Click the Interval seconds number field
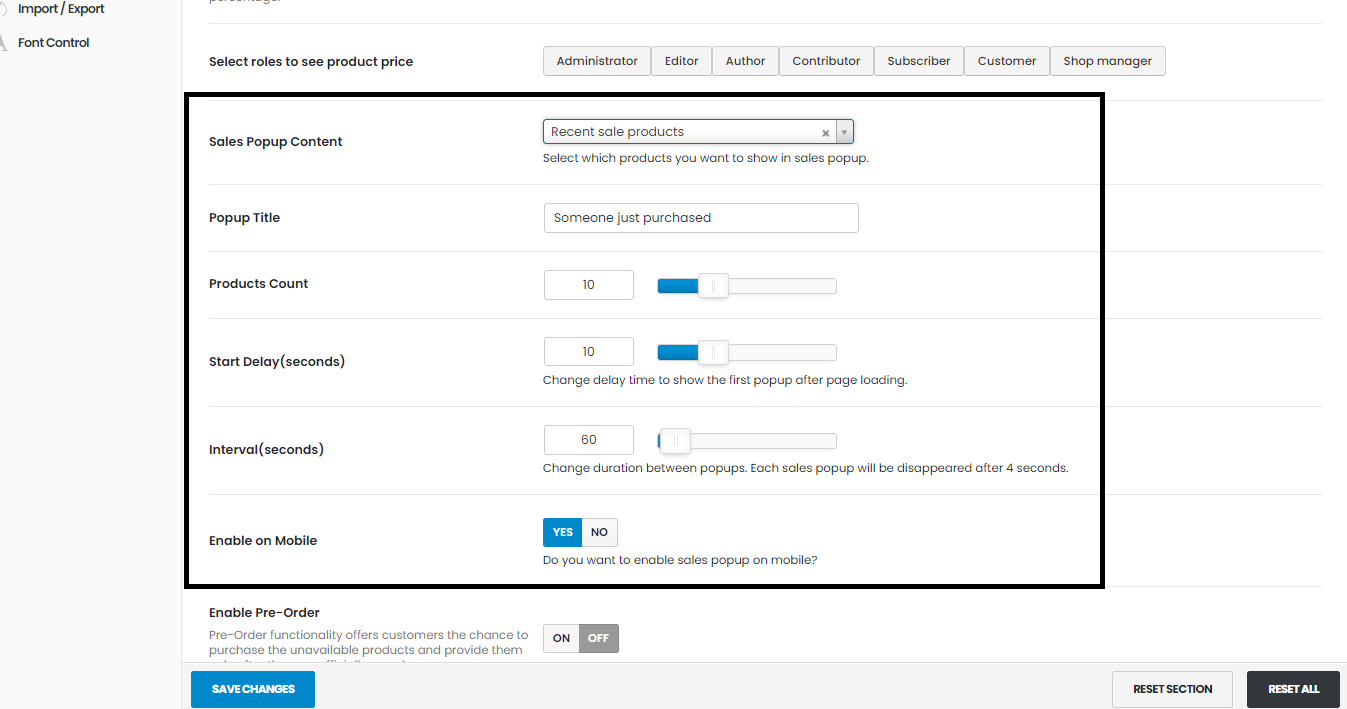This screenshot has width=1347, height=709. 589,440
